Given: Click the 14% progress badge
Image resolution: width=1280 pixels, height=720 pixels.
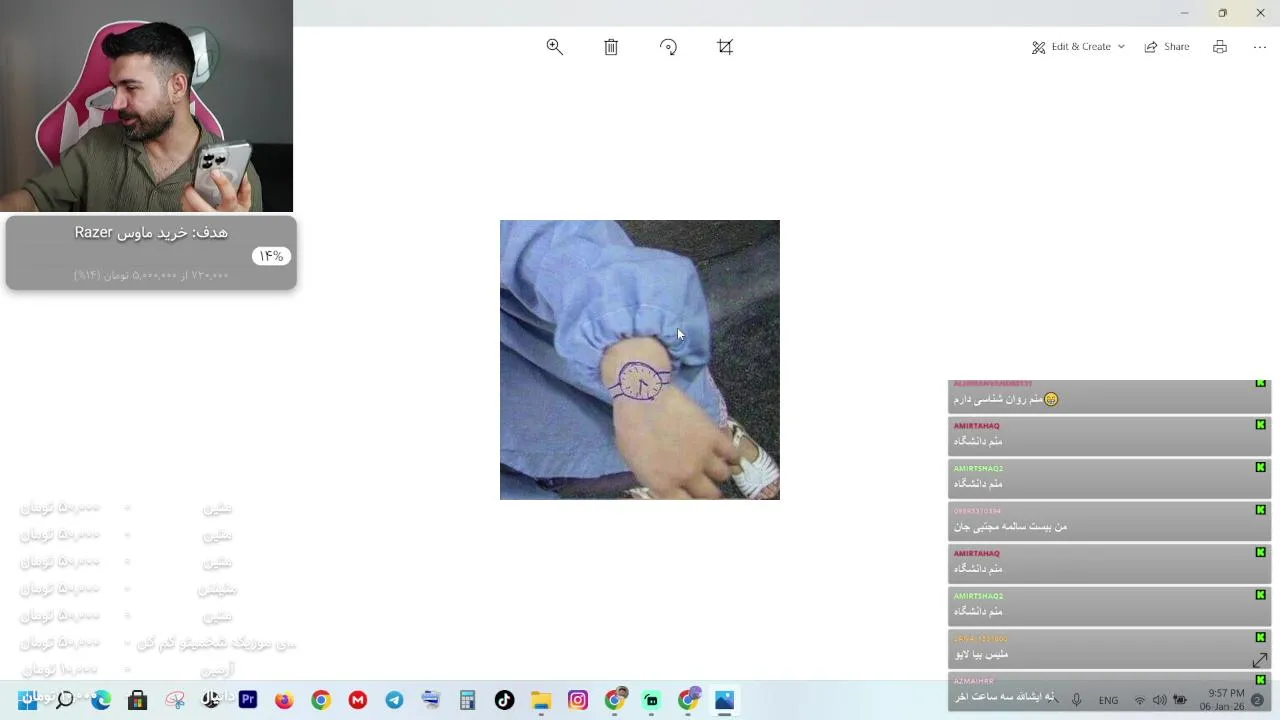Looking at the screenshot, I should 271,256.
